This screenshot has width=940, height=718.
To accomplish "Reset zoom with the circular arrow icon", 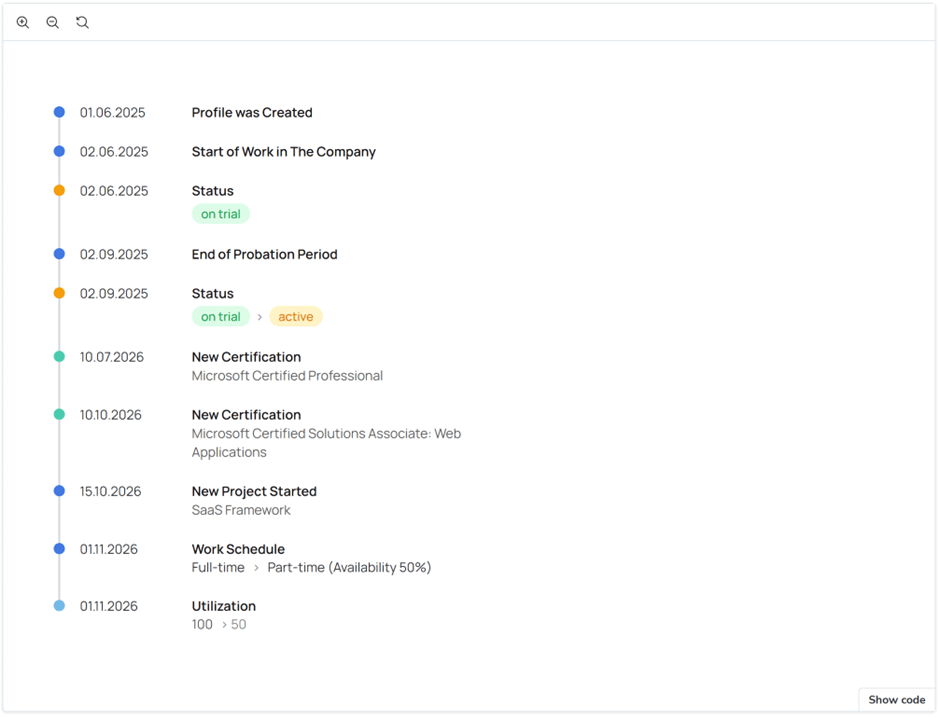I will [83, 22].
